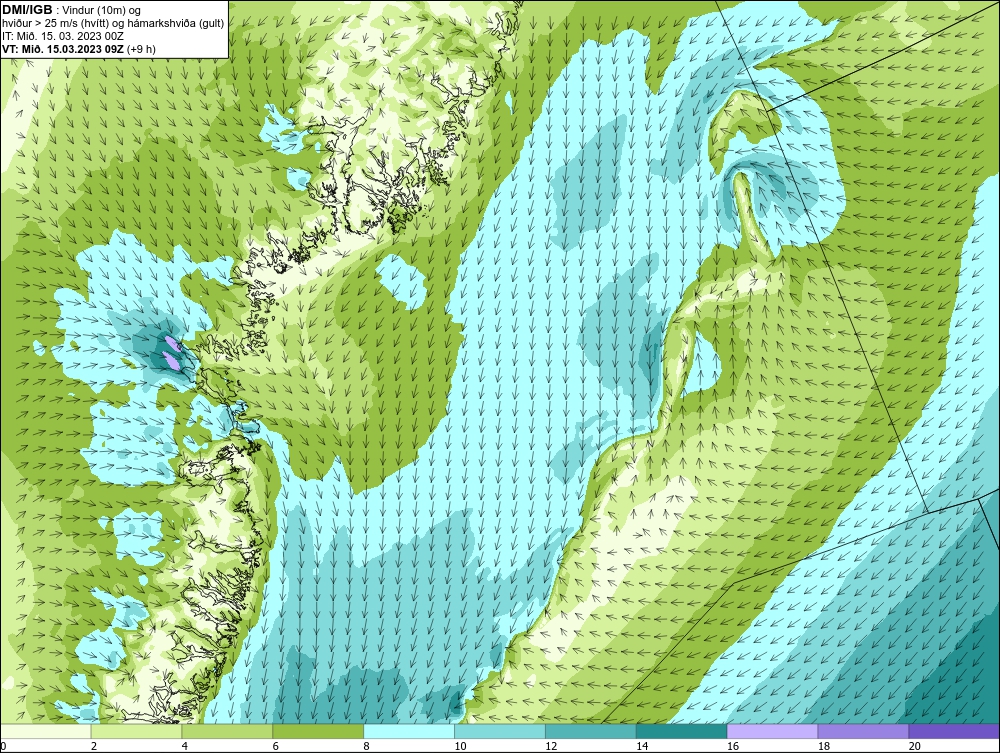Click the 12-14 m/s teal legend swatch

[591, 731]
